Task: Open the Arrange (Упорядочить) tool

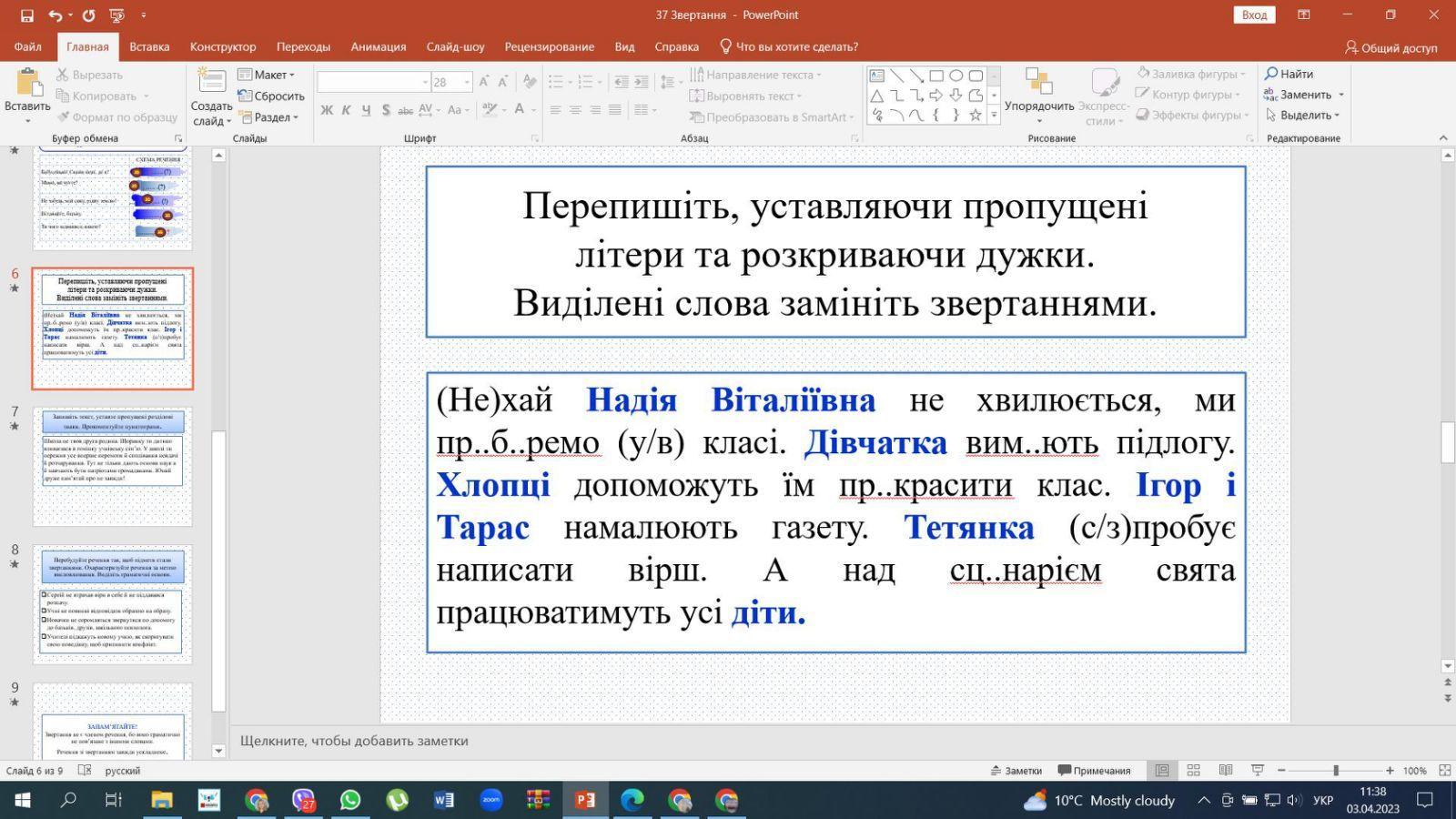Action: coord(1038,82)
